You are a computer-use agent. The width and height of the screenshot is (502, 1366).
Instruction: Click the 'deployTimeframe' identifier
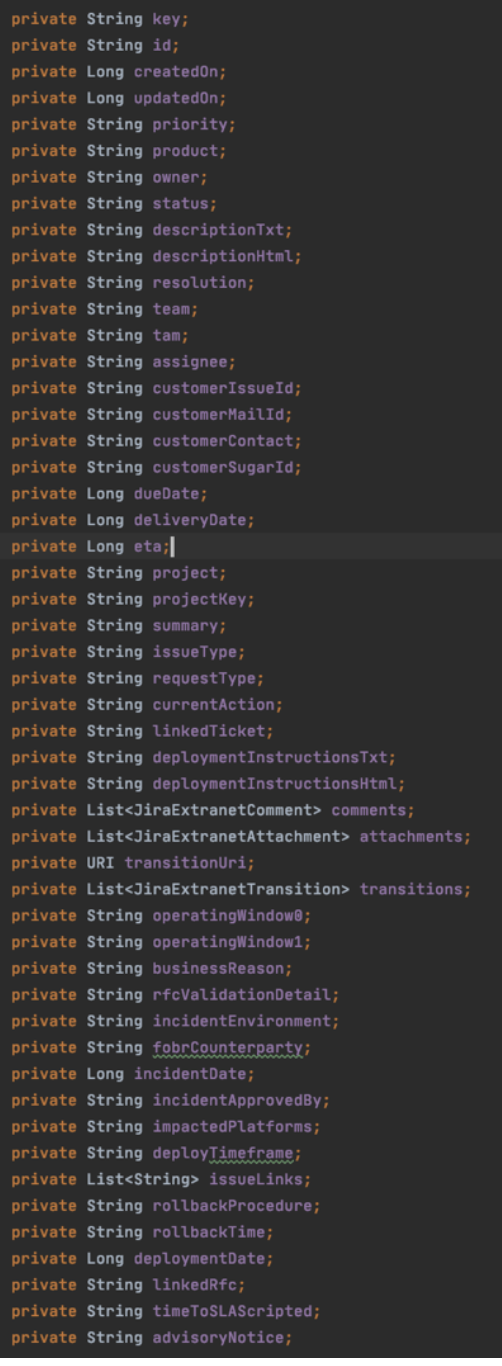tap(222, 1152)
